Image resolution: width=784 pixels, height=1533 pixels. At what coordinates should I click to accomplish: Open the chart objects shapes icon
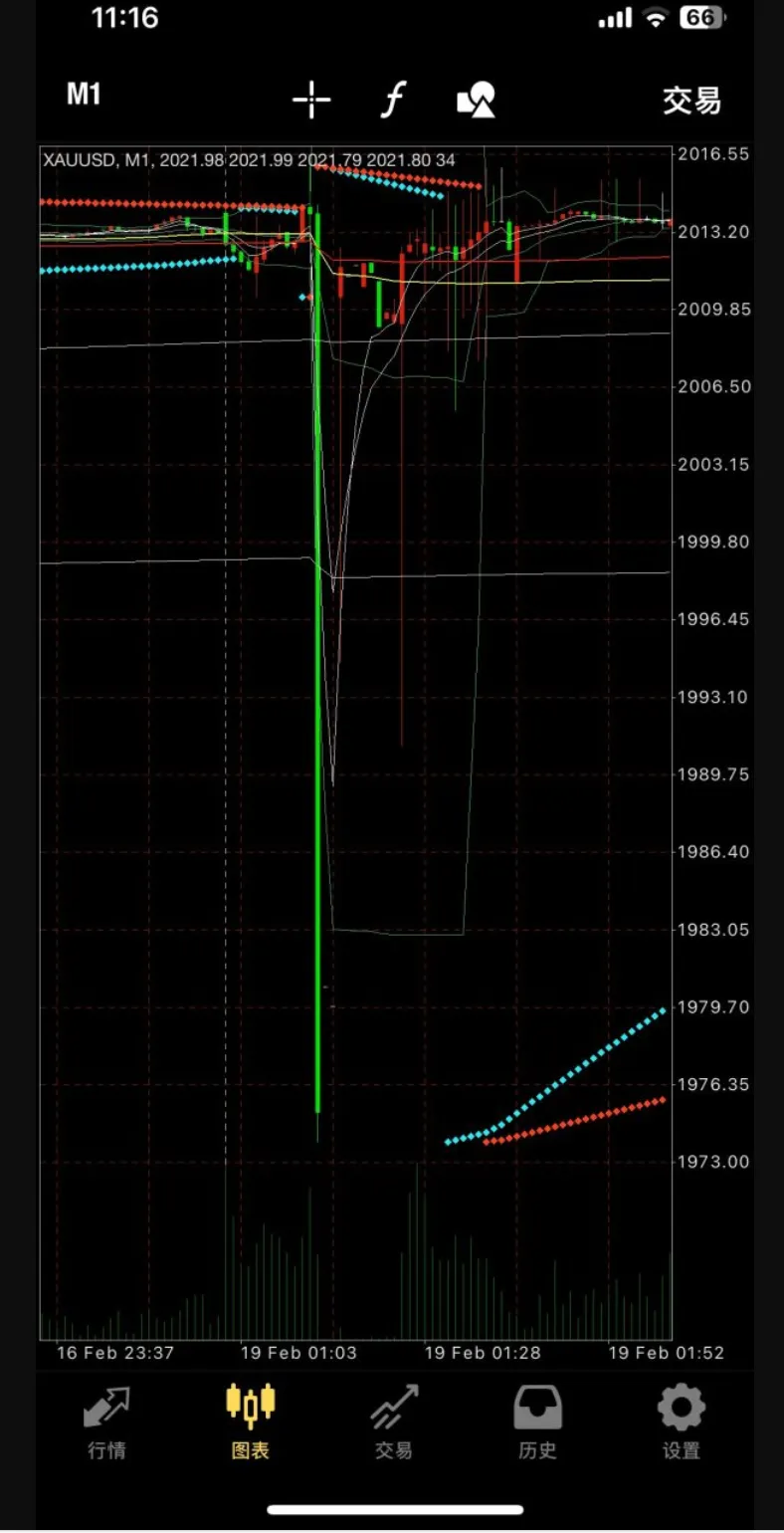[x=477, y=100]
